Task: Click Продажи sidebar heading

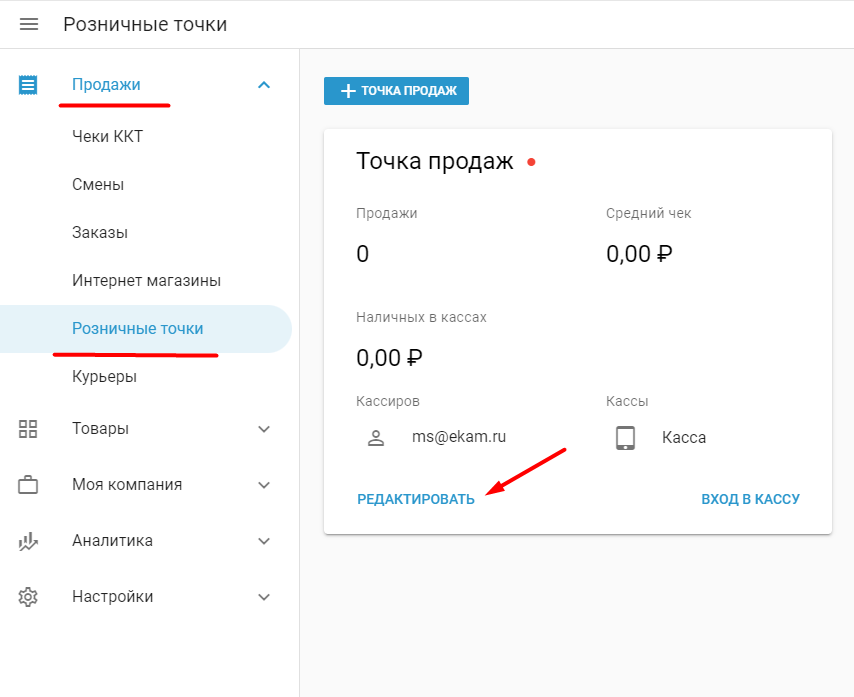Action: click(x=106, y=84)
